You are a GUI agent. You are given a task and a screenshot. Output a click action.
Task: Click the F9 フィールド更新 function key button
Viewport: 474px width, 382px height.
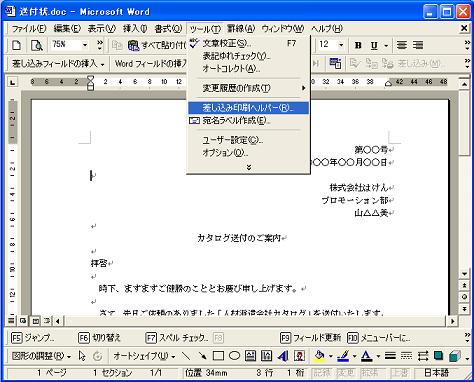(x=311, y=338)
